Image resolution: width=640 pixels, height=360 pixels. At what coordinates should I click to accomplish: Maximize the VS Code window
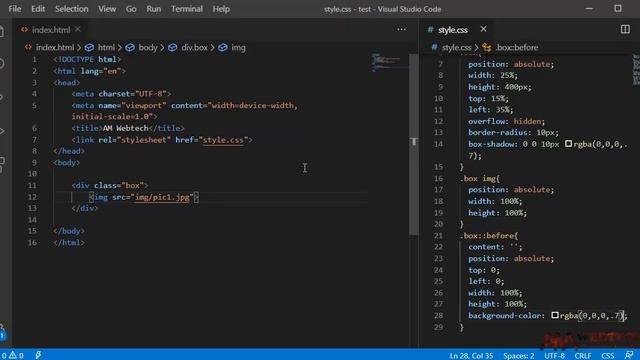(x=618, y=9)
